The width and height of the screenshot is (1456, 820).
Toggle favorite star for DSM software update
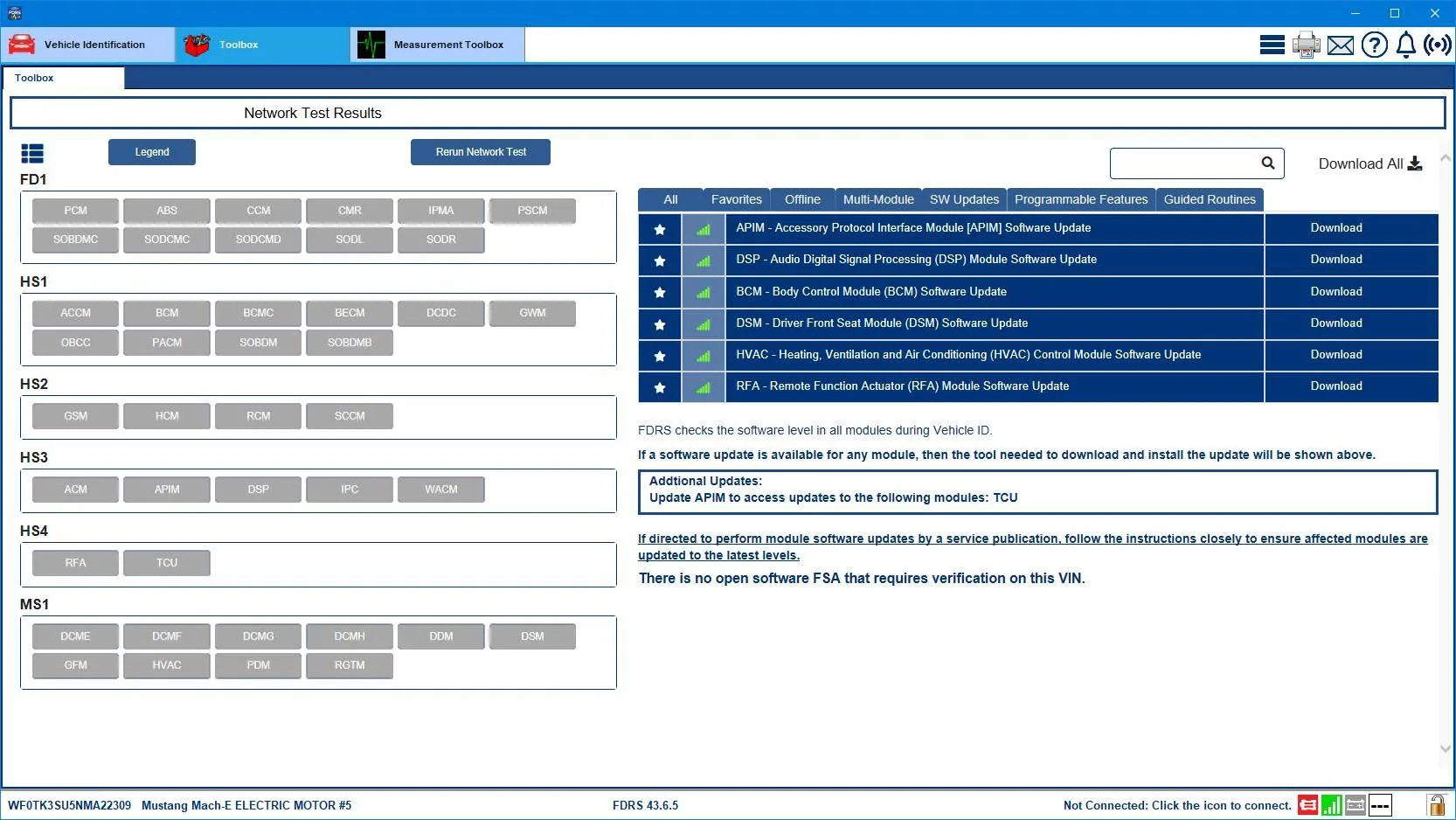[660, 324]
